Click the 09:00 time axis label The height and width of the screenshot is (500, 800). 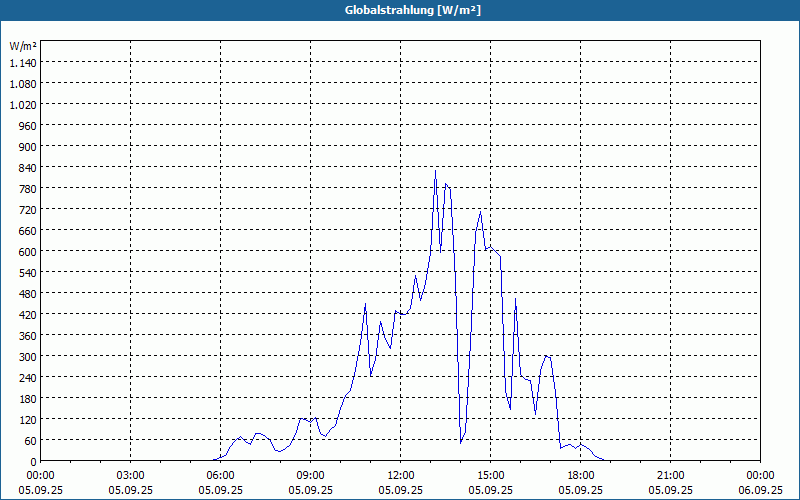click(x=310, y=476)
